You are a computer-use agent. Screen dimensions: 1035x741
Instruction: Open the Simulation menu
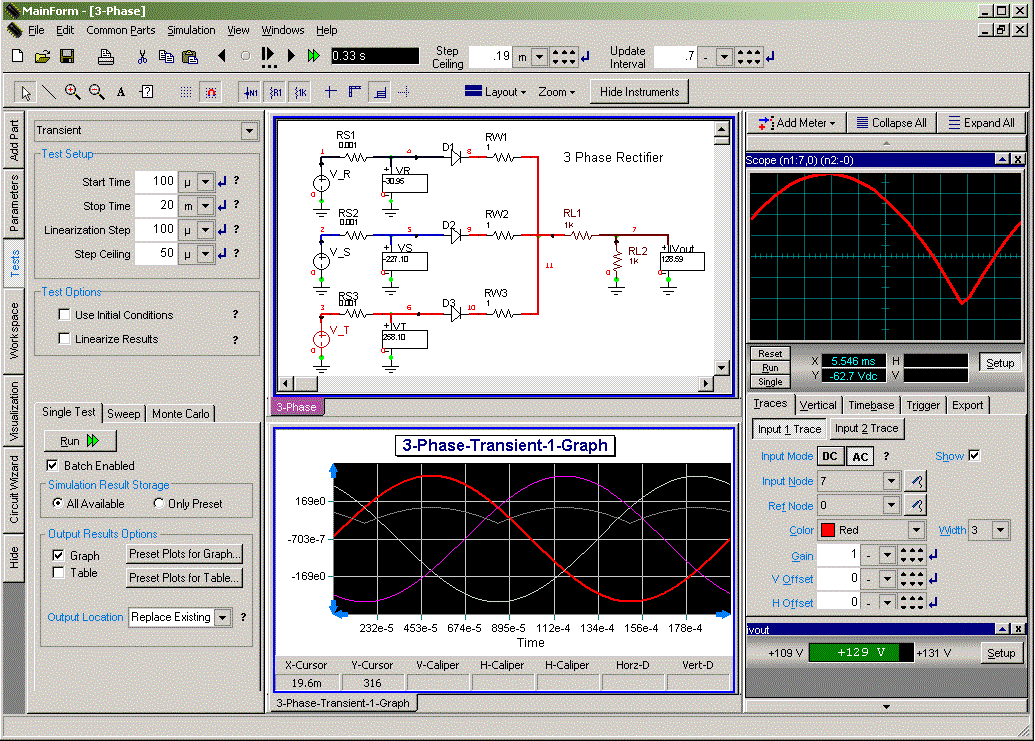[190, 30]
